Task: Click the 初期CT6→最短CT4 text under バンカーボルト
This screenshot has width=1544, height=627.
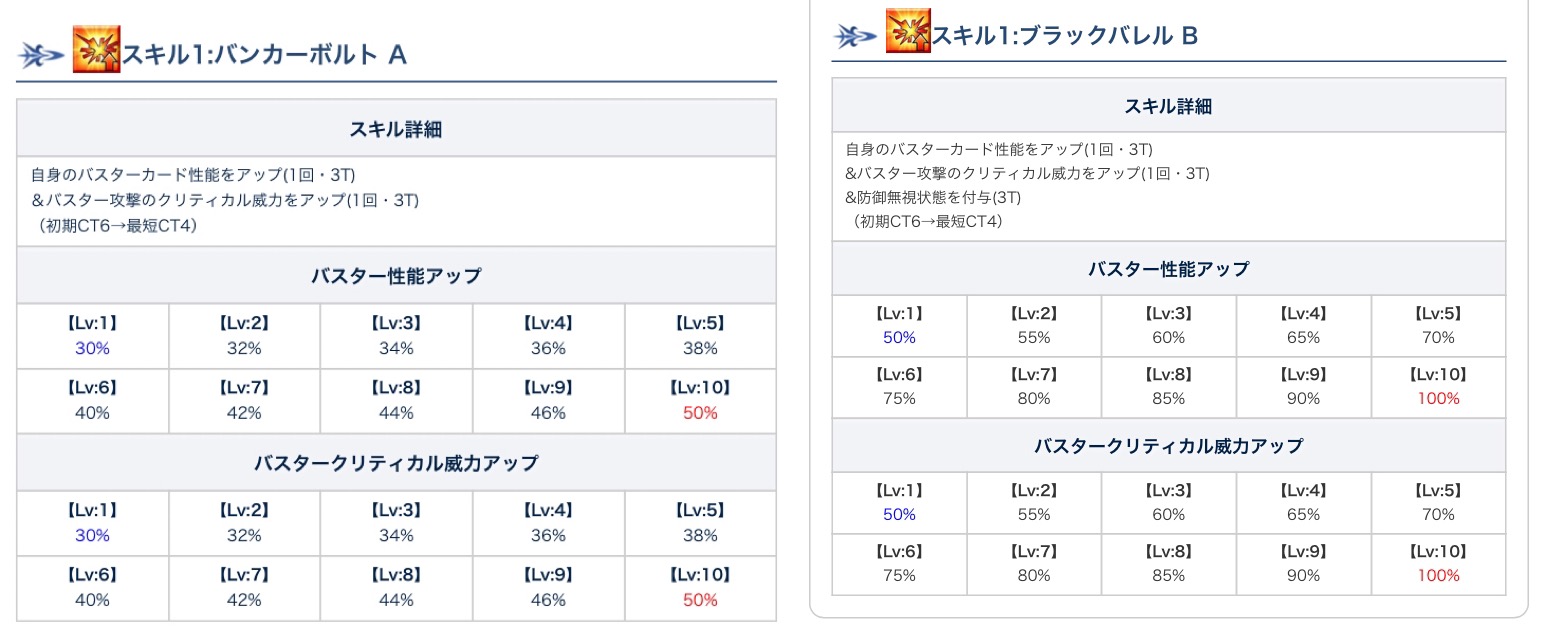Action: (x=118, y=225)
